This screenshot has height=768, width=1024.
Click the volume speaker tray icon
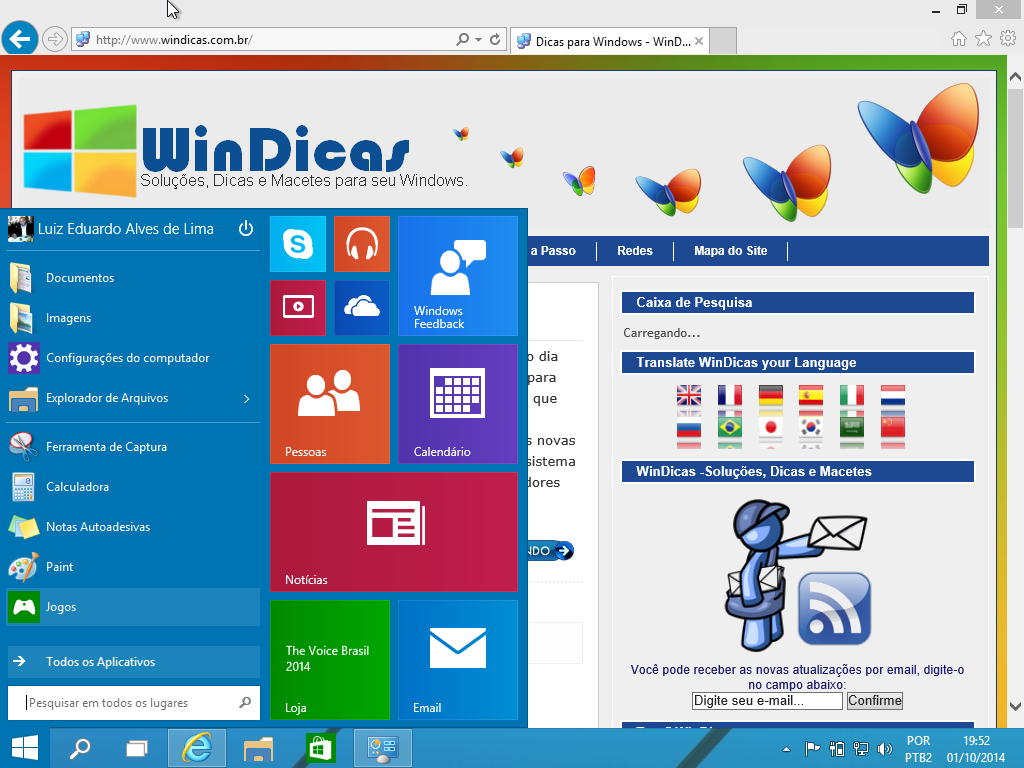(x=885, y=749)
